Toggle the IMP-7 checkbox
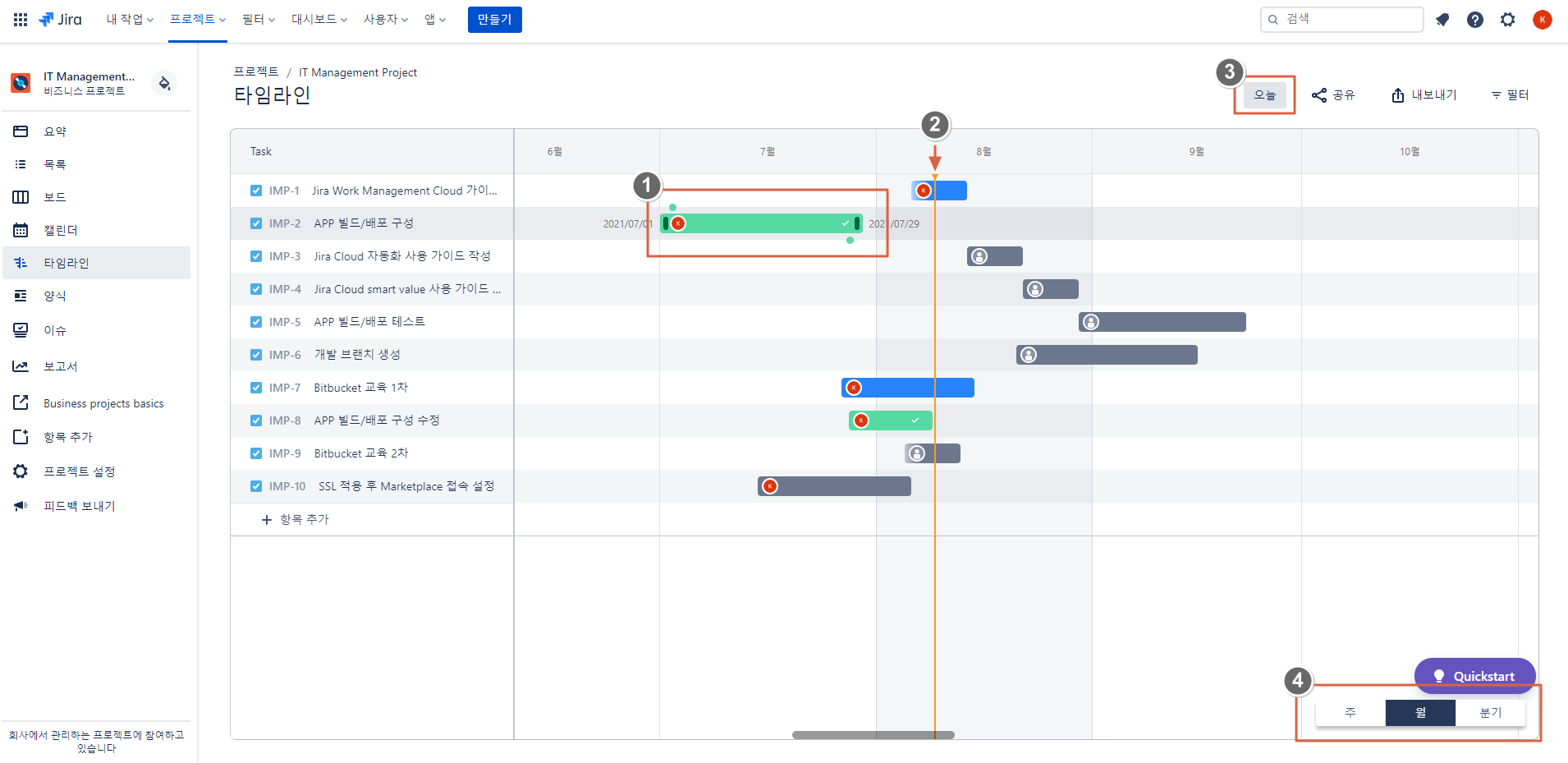Screen dimensions: 1568x763 (256, 388)
